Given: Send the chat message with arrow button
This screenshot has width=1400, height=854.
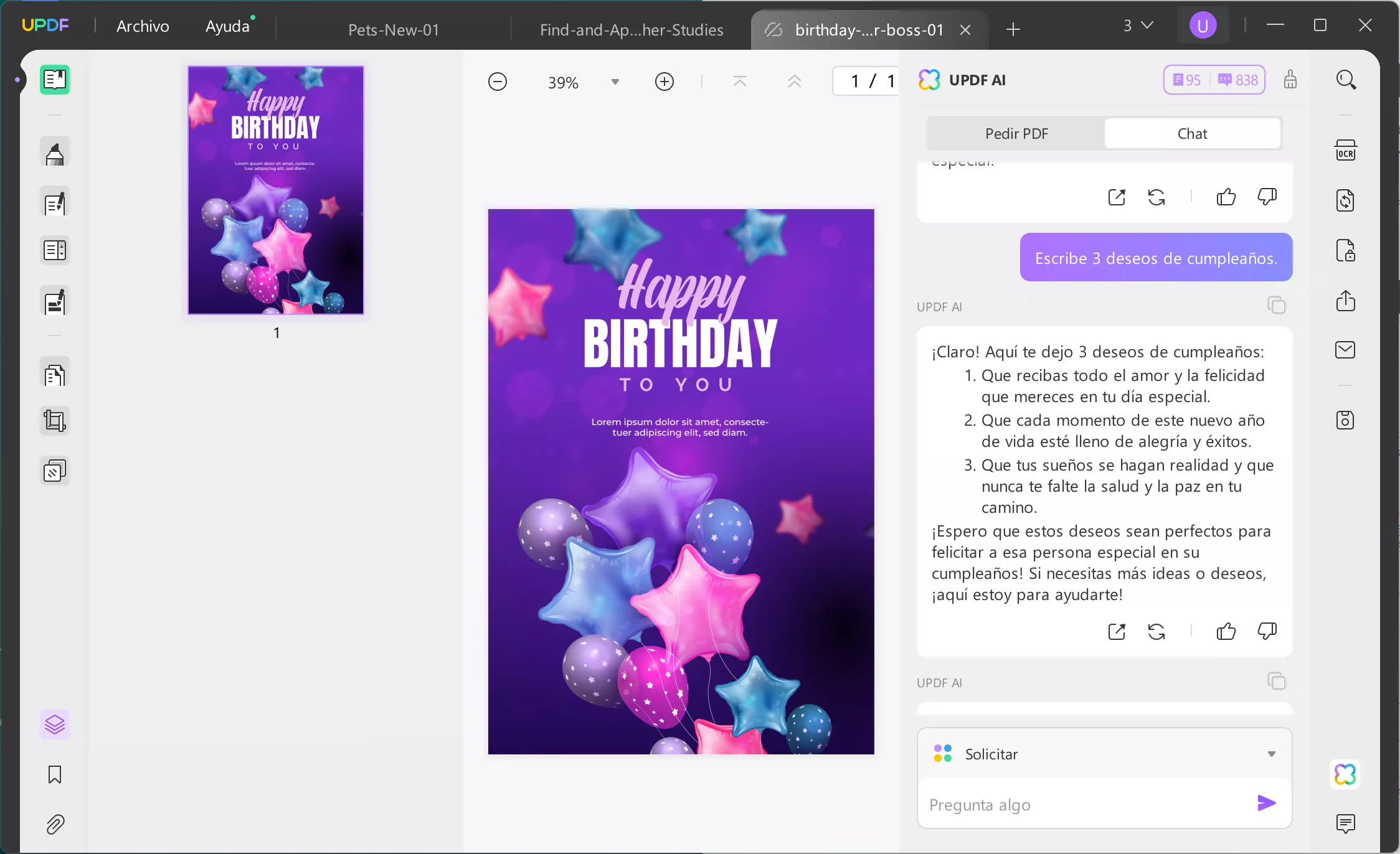Looking at the screenshot, I should pos(1266,804).
